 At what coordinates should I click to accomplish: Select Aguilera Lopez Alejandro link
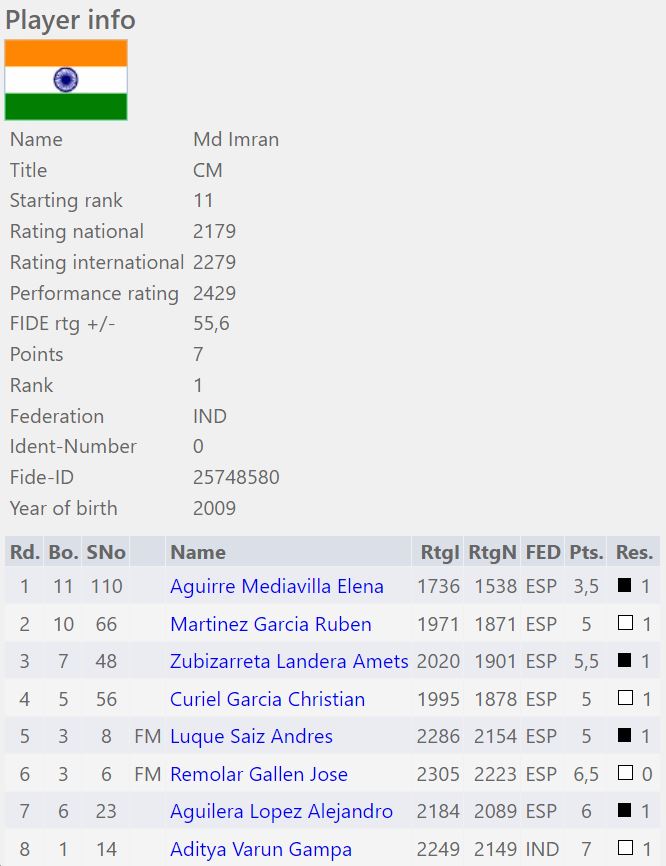(x=281, y=812)
